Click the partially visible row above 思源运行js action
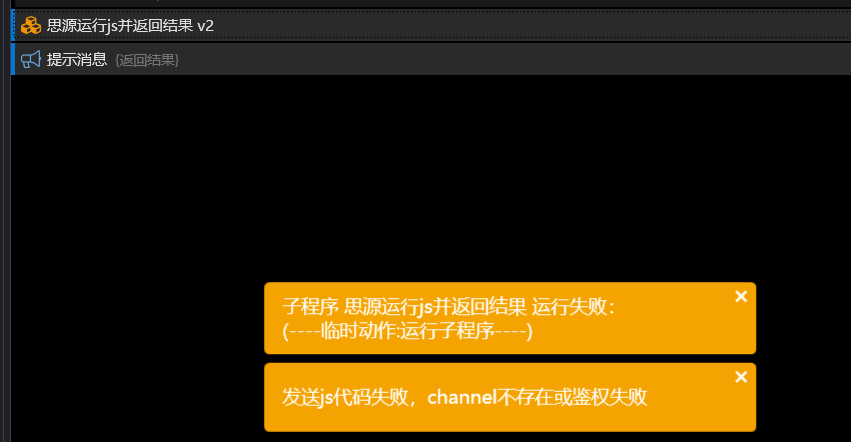The width and height of the screenshot is (851, 442). 431,3
